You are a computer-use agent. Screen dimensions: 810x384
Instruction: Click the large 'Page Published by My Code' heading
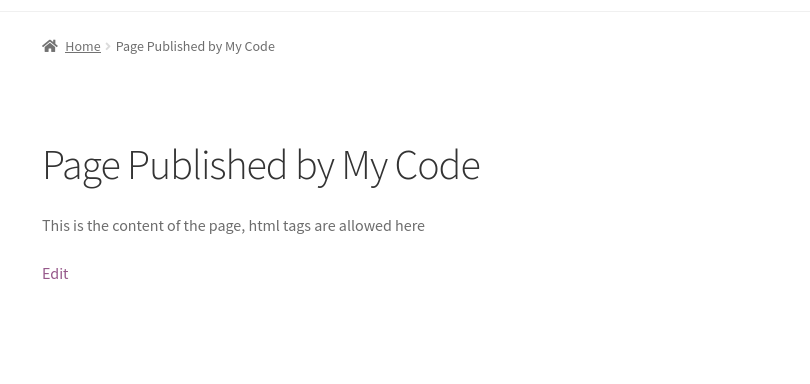click(x=261, y=165)
